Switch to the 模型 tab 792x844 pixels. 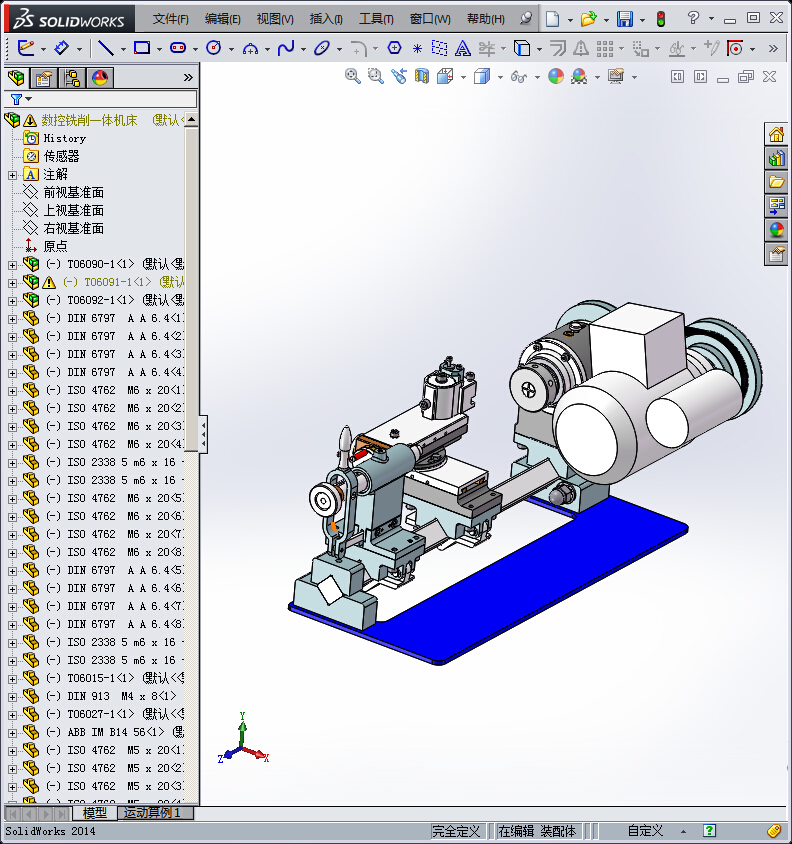click(x=94, y=813)
